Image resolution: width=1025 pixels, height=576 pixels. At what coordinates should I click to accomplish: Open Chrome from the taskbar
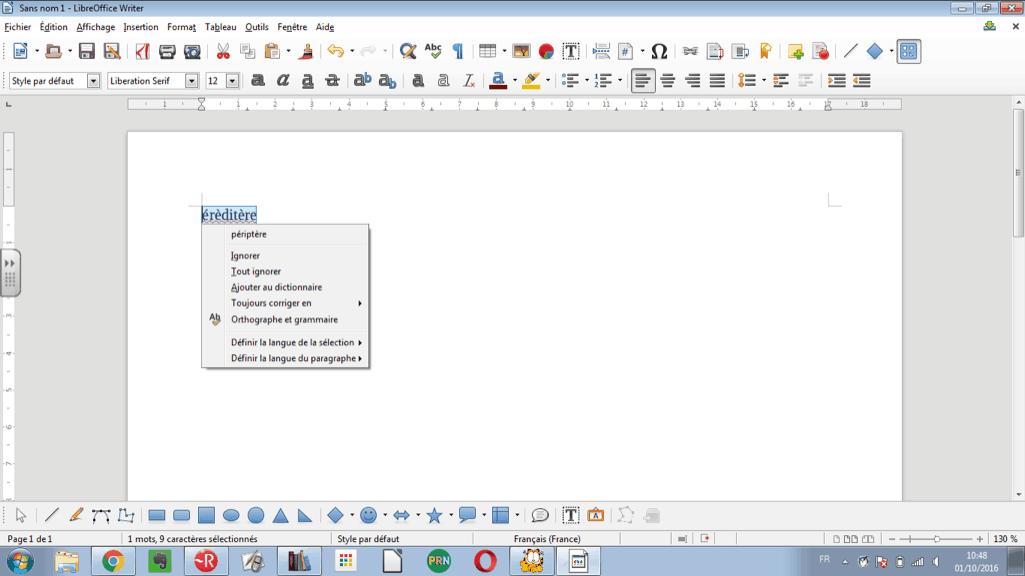click(112, 561)
